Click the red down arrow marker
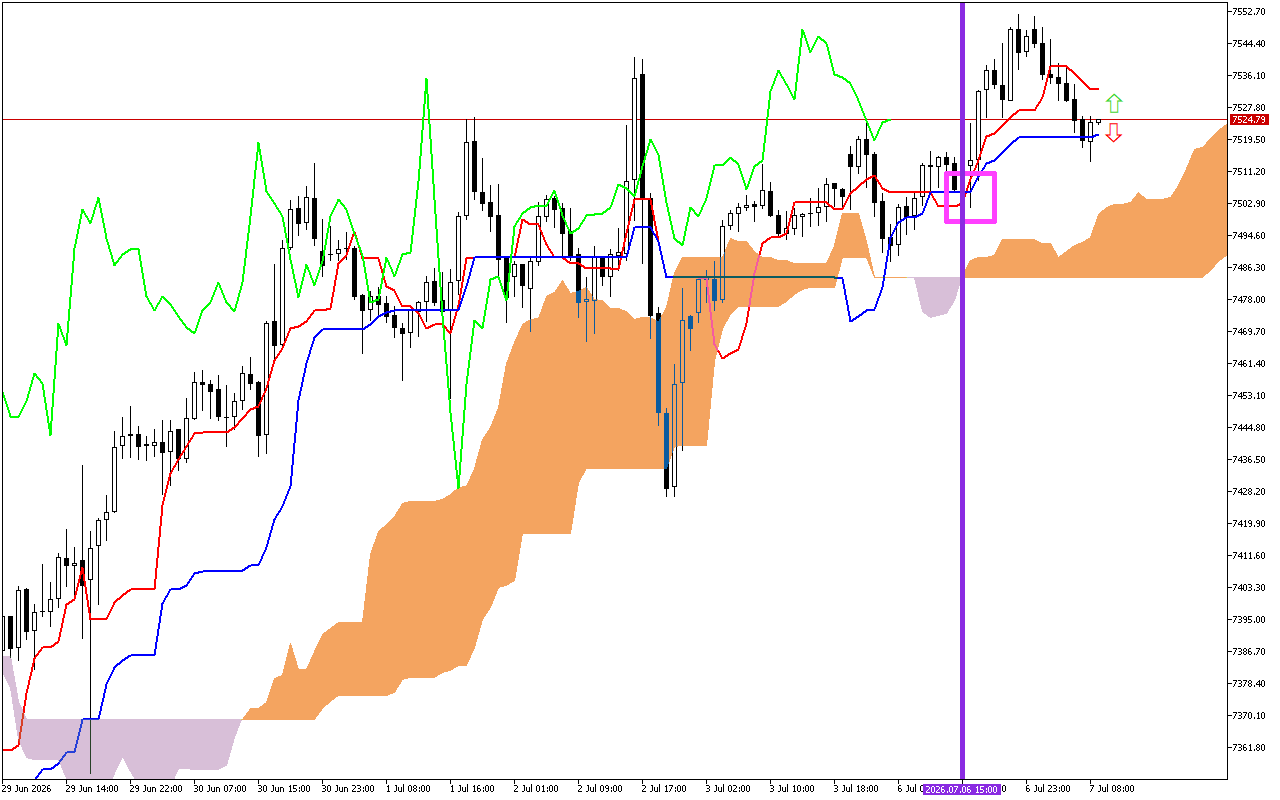Screen dimensions: 1280x800 [1114, 132]
